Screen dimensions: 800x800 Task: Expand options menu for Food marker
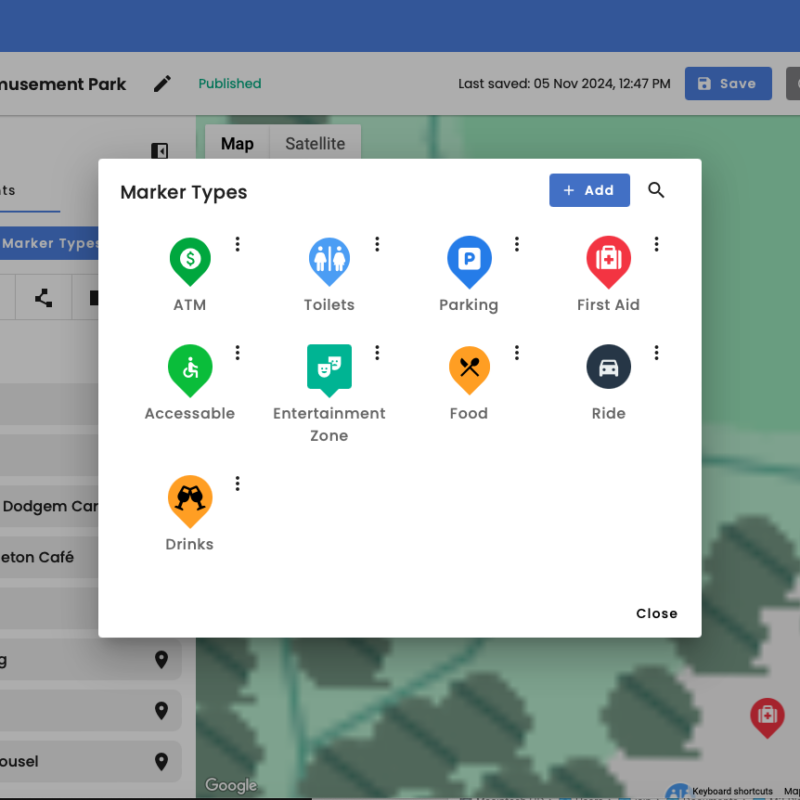point(517,352)
